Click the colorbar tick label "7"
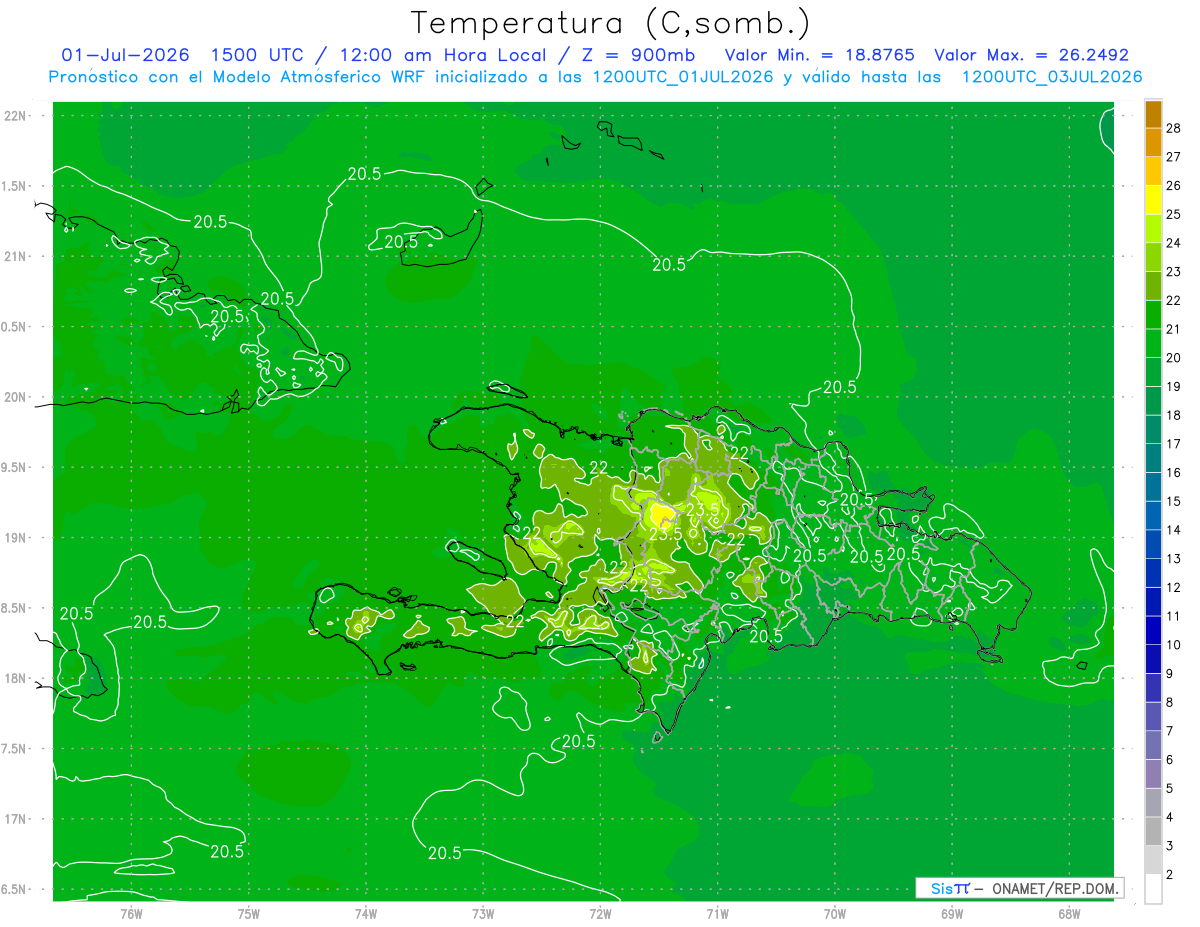The height and width of the screenshot is (927, 1200). coord(1170,731)
